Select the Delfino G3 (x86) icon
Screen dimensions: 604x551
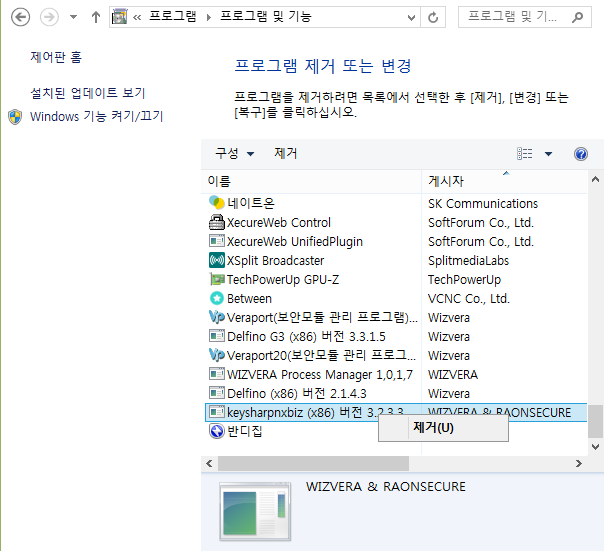(216, 336)
